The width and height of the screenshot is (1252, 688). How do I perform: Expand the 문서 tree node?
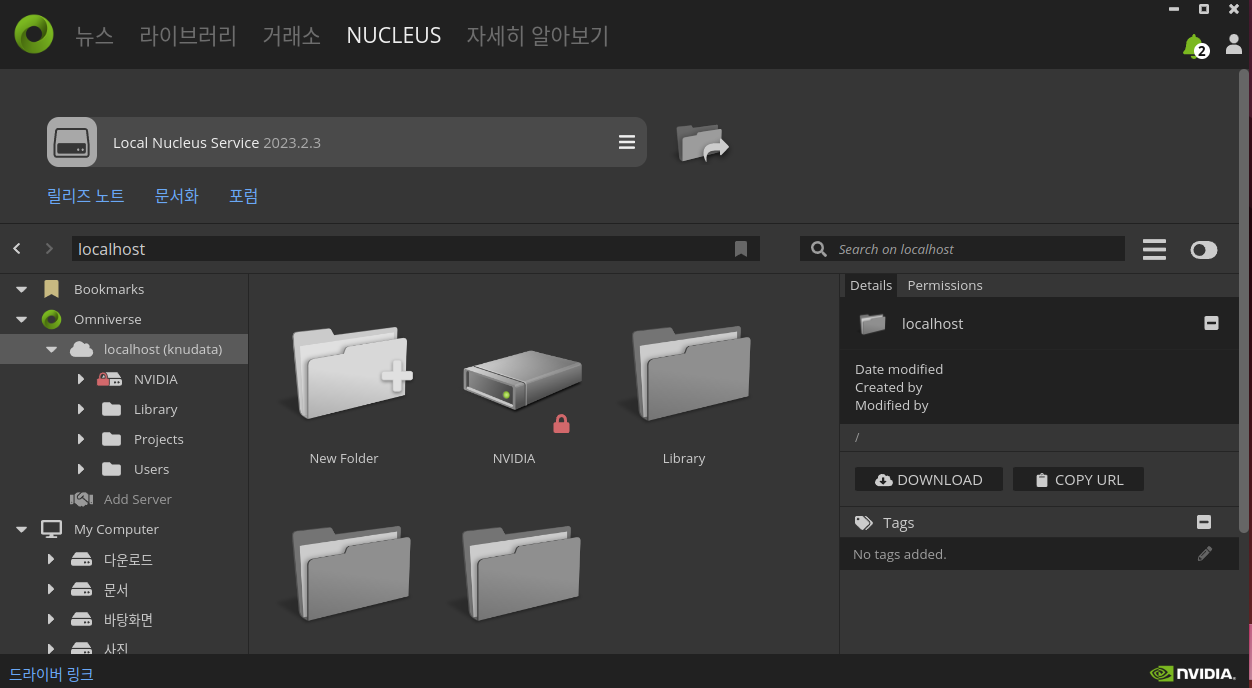(51, 589)
